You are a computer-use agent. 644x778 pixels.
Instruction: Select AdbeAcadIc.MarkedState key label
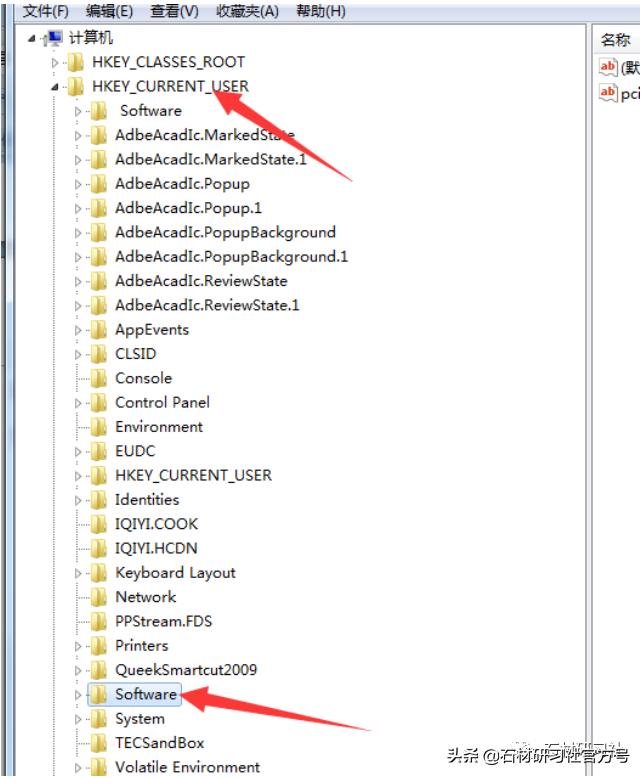pos(205,135)
